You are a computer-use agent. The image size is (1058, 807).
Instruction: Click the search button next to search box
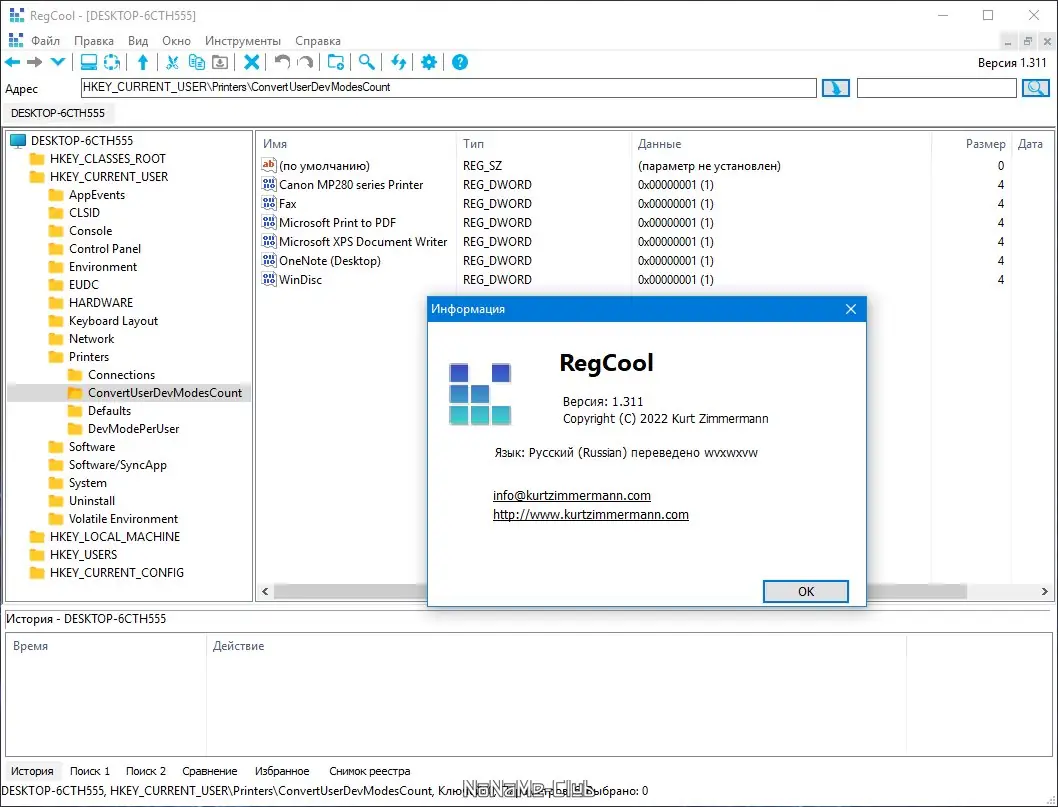(1036, 88)
